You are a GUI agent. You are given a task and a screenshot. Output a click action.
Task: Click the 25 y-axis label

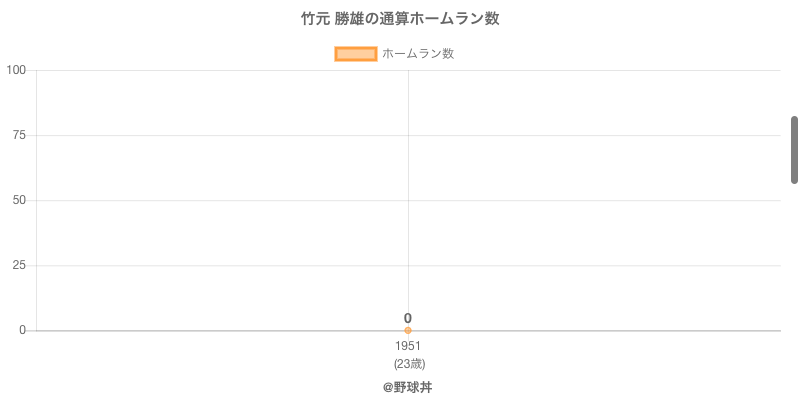(19, 265)
